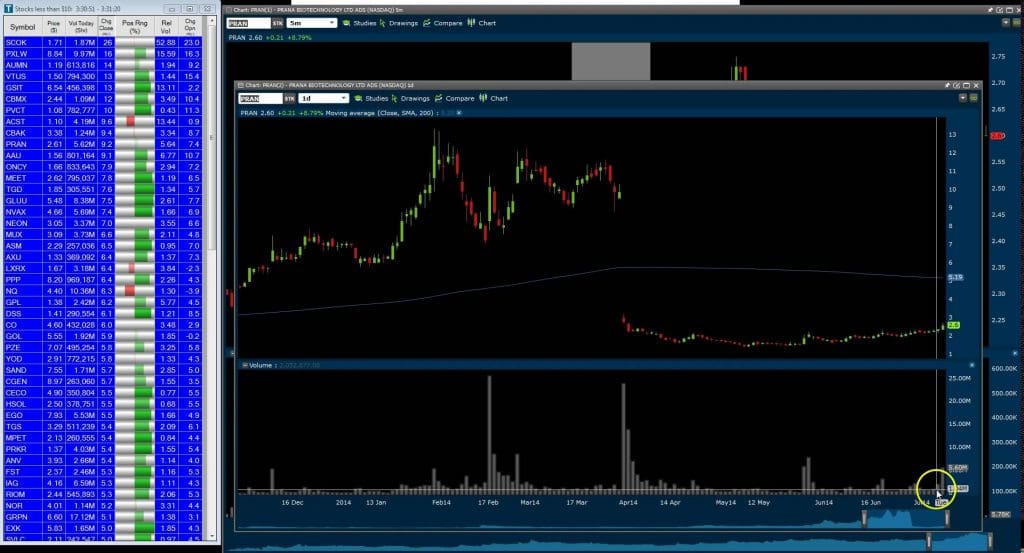Collapse the Volume panel via its expander
Screen dimensions: 1024x553
[244, 365]
